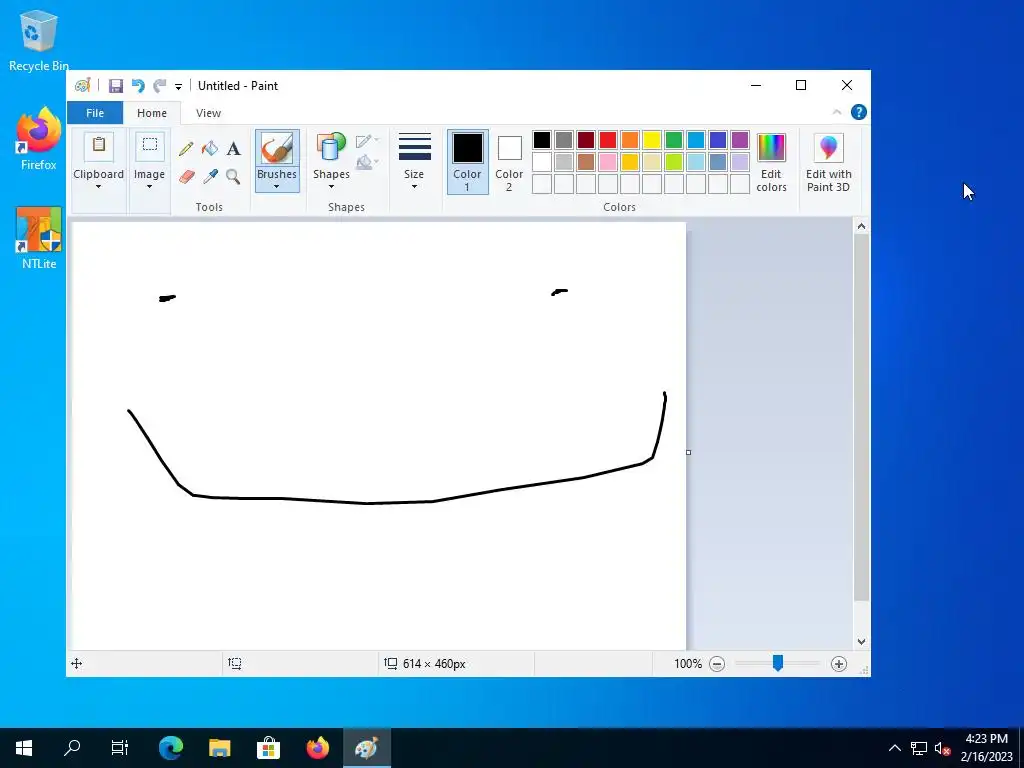Screen dimensions: 1024x768
Task: Open Microsoft Store from taskbar
Action: pos(268,748)
